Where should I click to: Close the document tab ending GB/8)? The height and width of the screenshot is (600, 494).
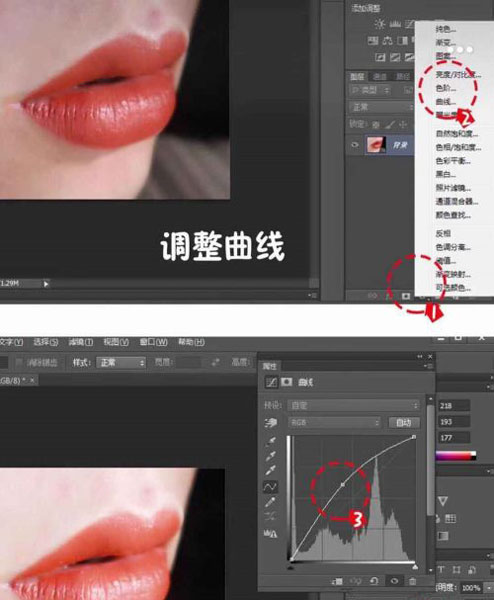click(x=32, y=380)
